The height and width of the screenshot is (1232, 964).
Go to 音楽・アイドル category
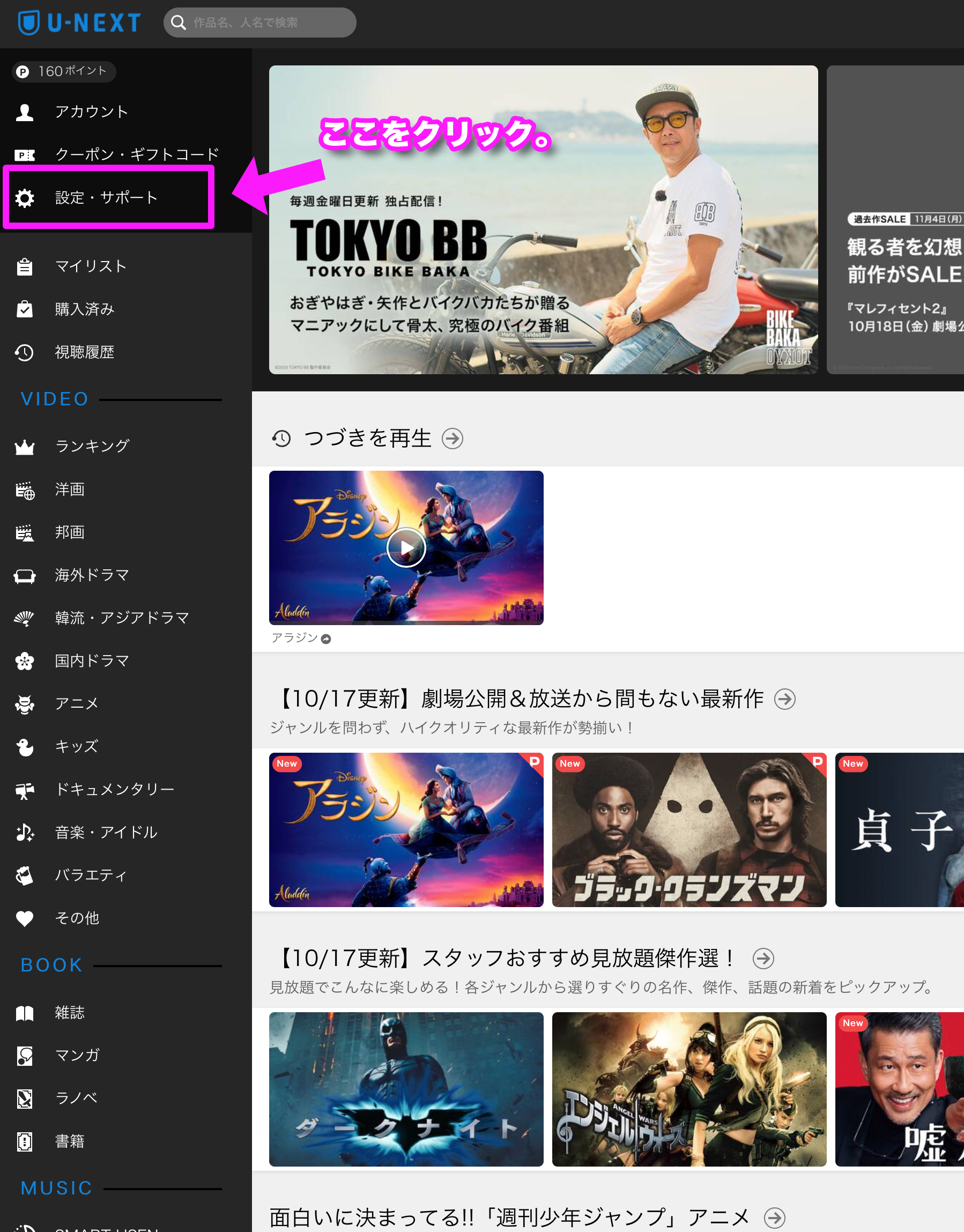[106, 833]
